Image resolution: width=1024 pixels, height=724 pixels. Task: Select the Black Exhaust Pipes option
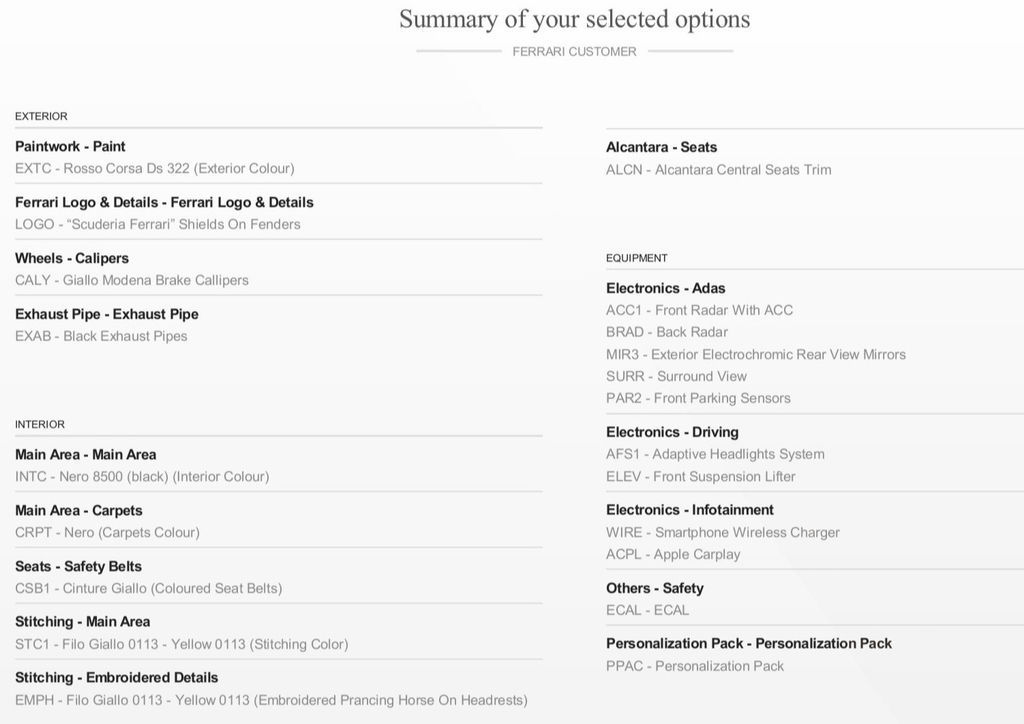tap(101, 336)
